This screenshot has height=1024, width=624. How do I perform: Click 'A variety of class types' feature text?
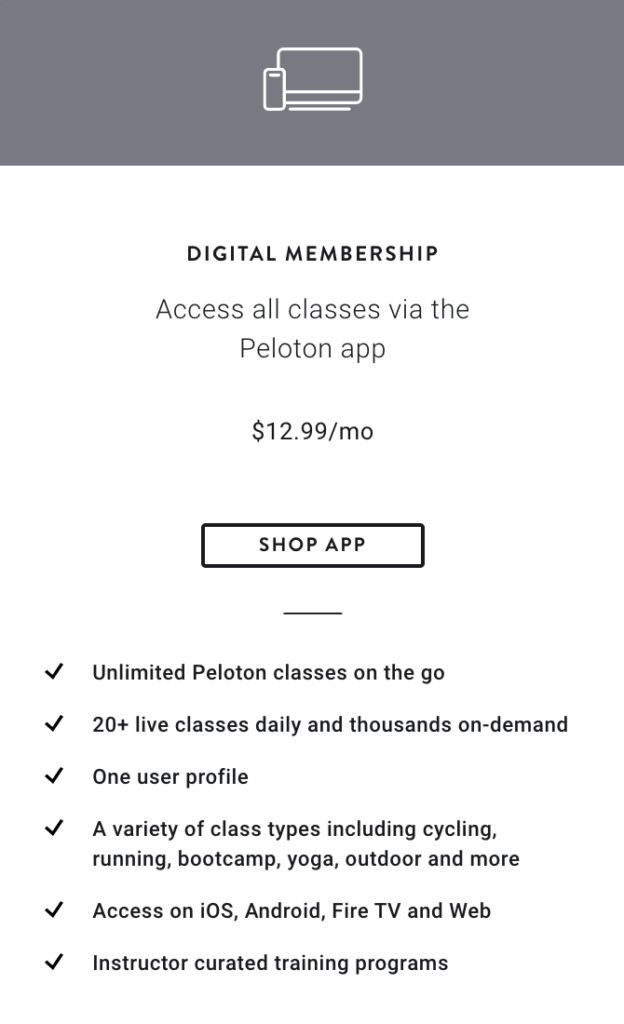pyautogui.click(x=306, y=844)
